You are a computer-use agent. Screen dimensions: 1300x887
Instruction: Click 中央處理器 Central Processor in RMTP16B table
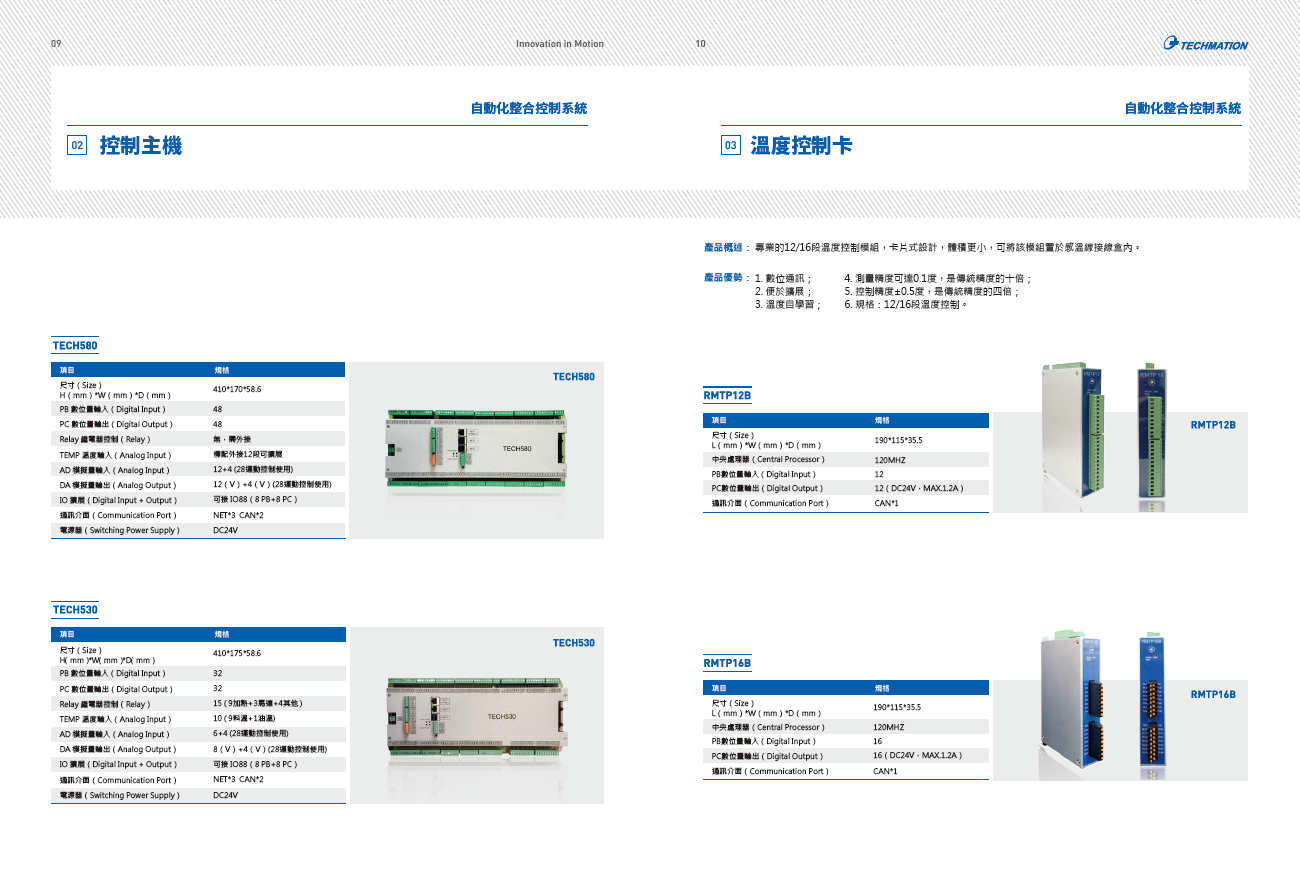(768, 727)
